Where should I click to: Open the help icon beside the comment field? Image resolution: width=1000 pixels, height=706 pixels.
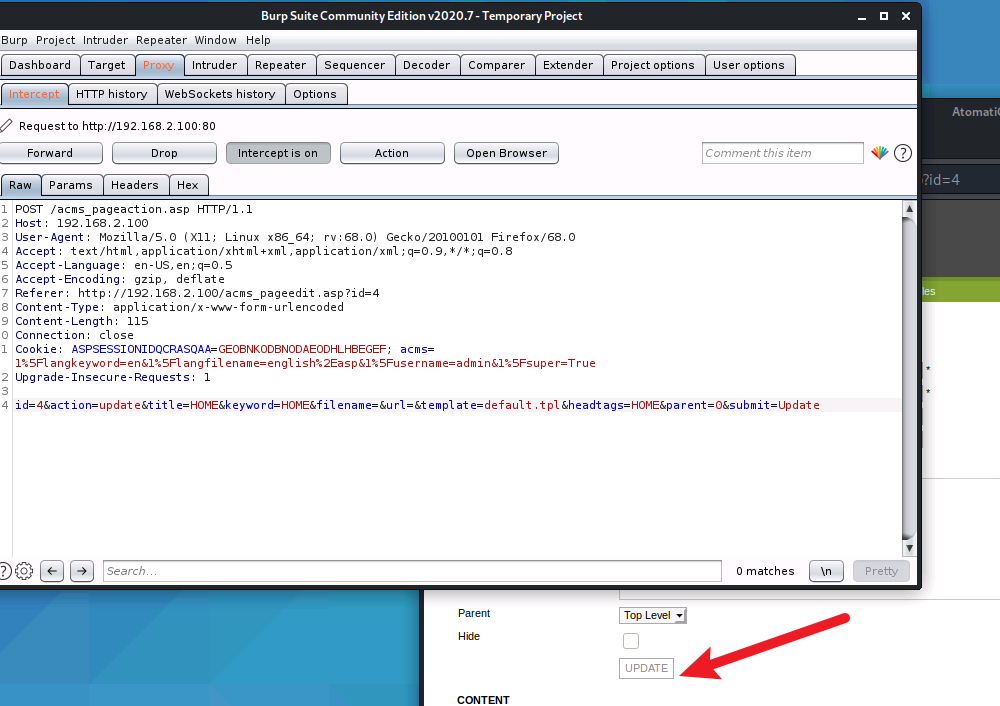tap(902, 153)
